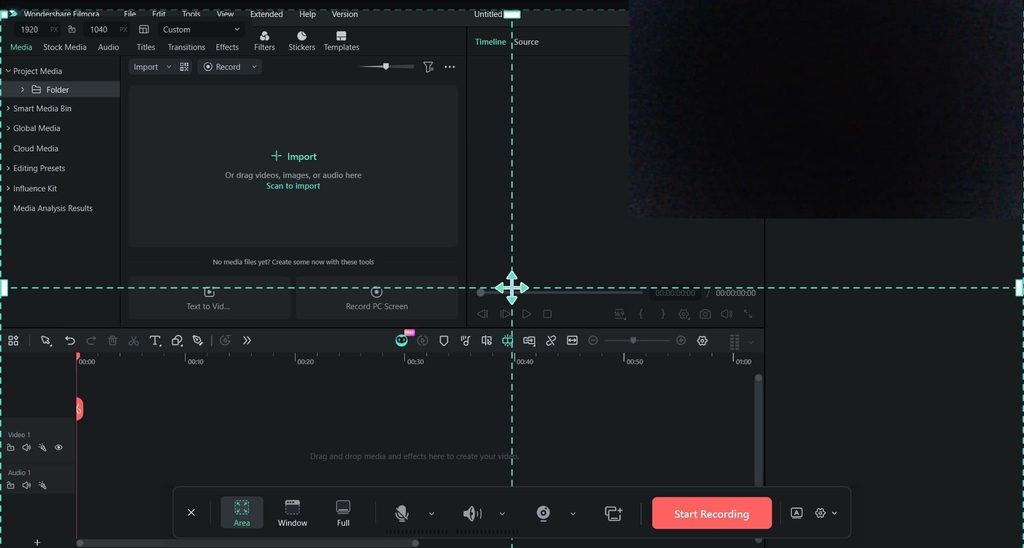Lock the Video 1 track
Image resolution: width=1024 pixels, height=548 pixels.
tap(10, 447)
